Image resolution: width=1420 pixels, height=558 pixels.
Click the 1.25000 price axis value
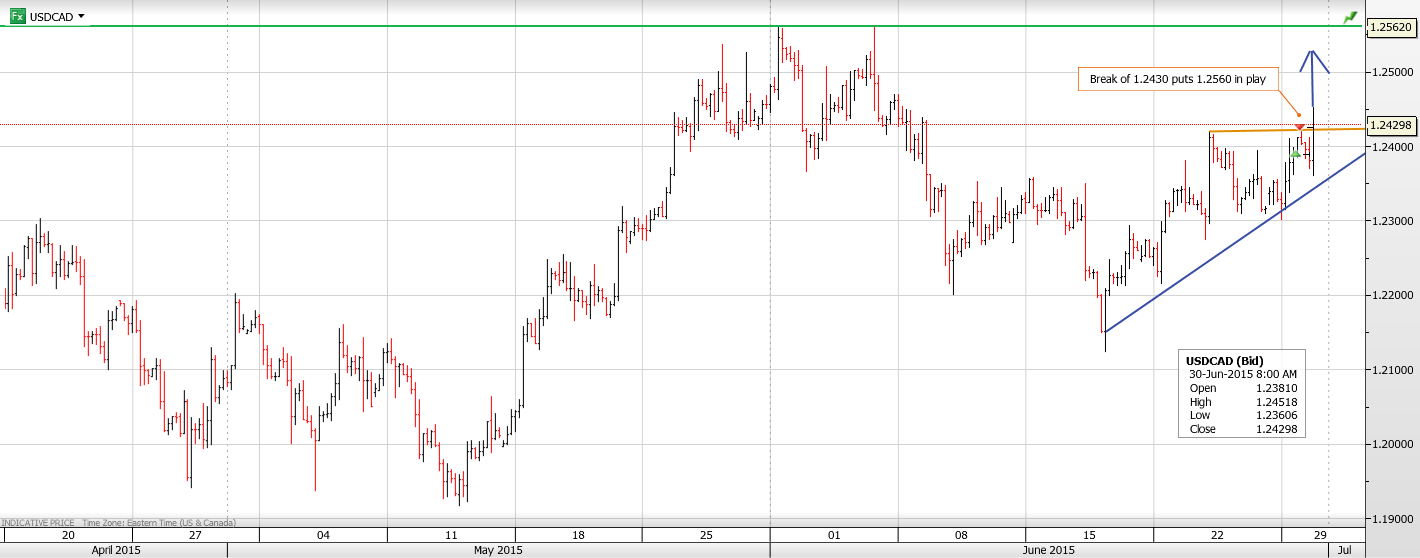coord(1391,72)
